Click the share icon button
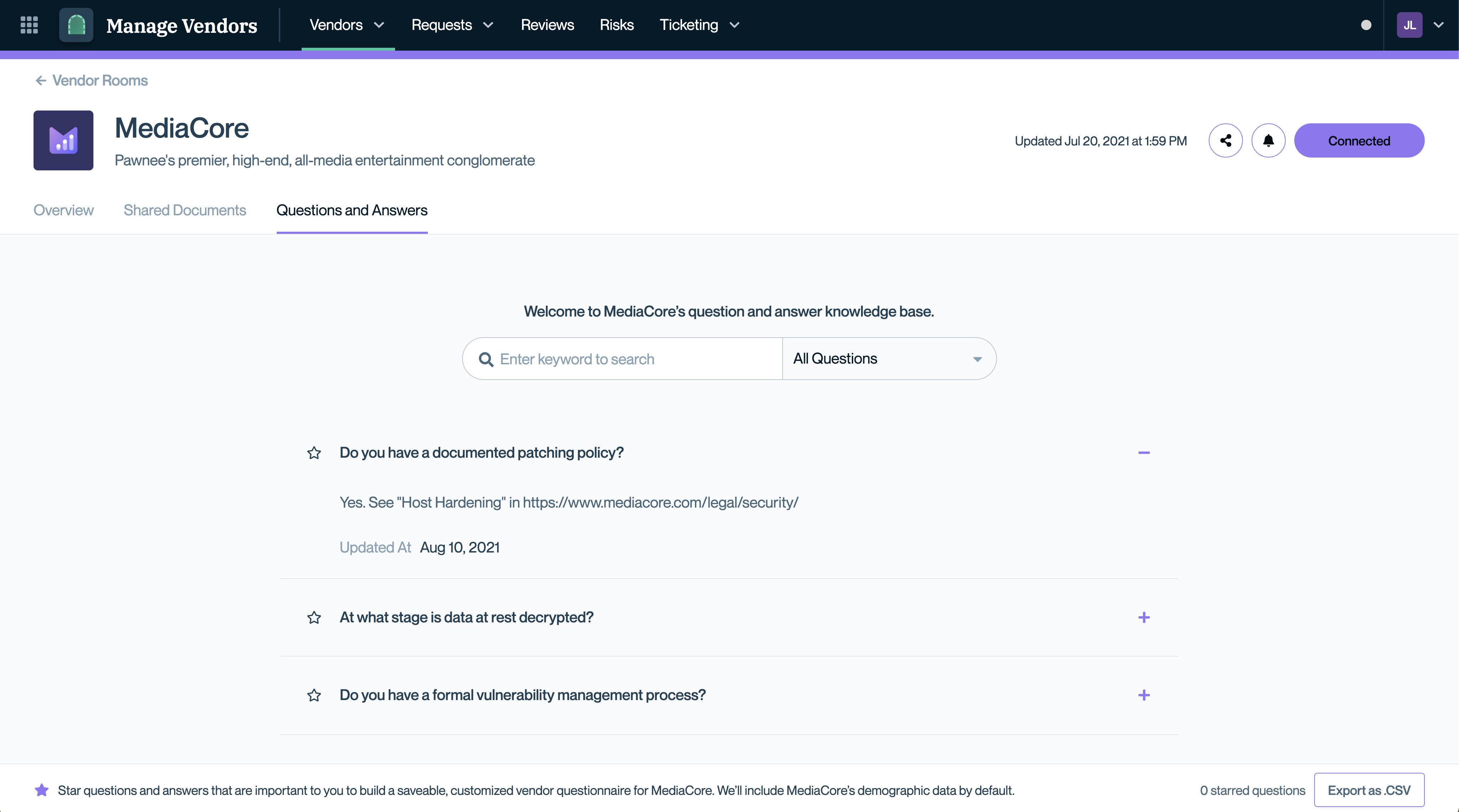The image size is (1459, 812). click(1225, 140)
